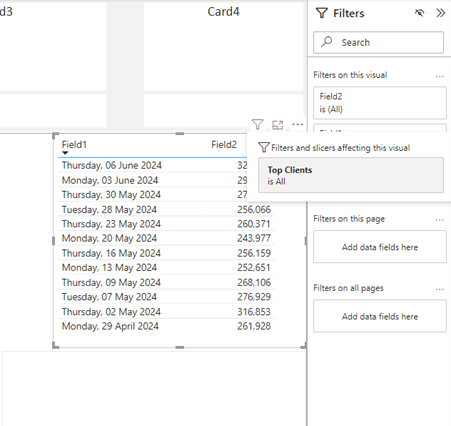Sort table by the Field1 column header
451x426 pixels.
point(74,144)
